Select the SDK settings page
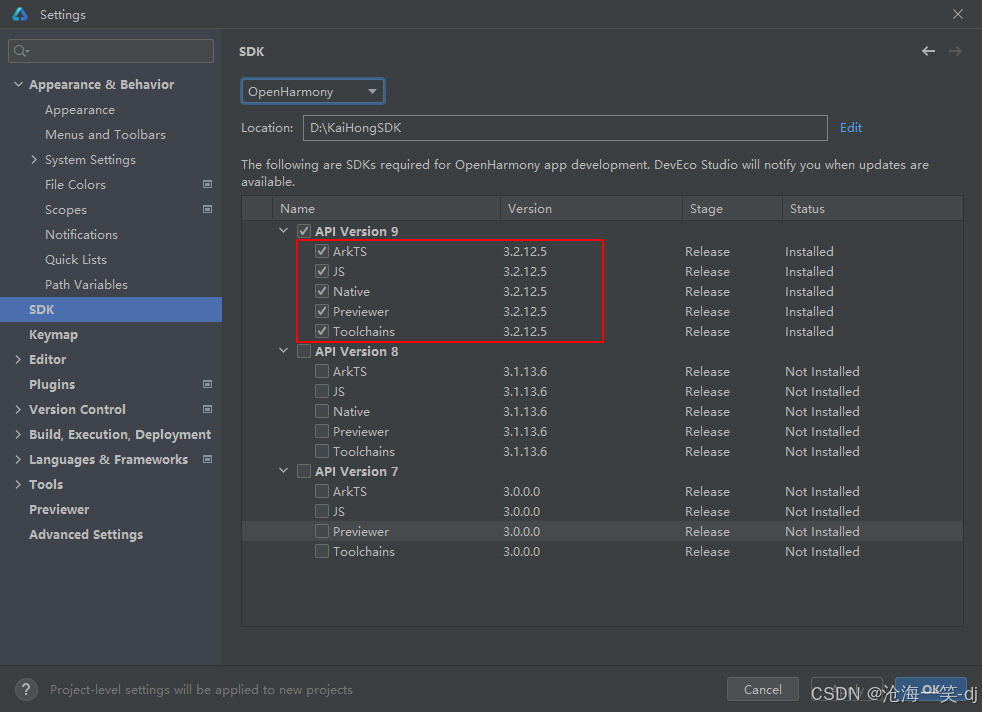Viewport: 982px width, 712px height. [111, 309]
